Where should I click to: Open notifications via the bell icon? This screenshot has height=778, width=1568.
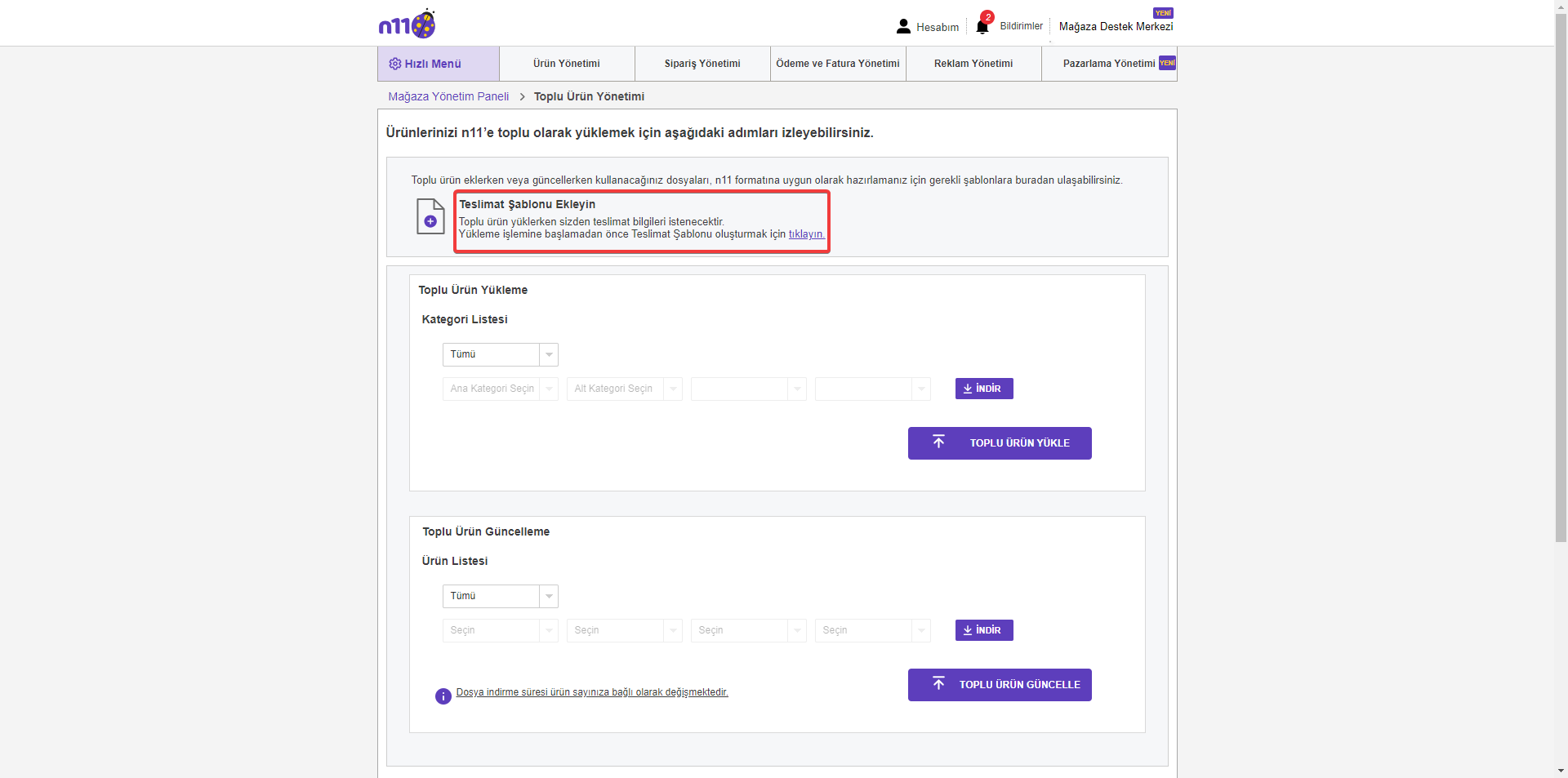[x=982, y=26]
